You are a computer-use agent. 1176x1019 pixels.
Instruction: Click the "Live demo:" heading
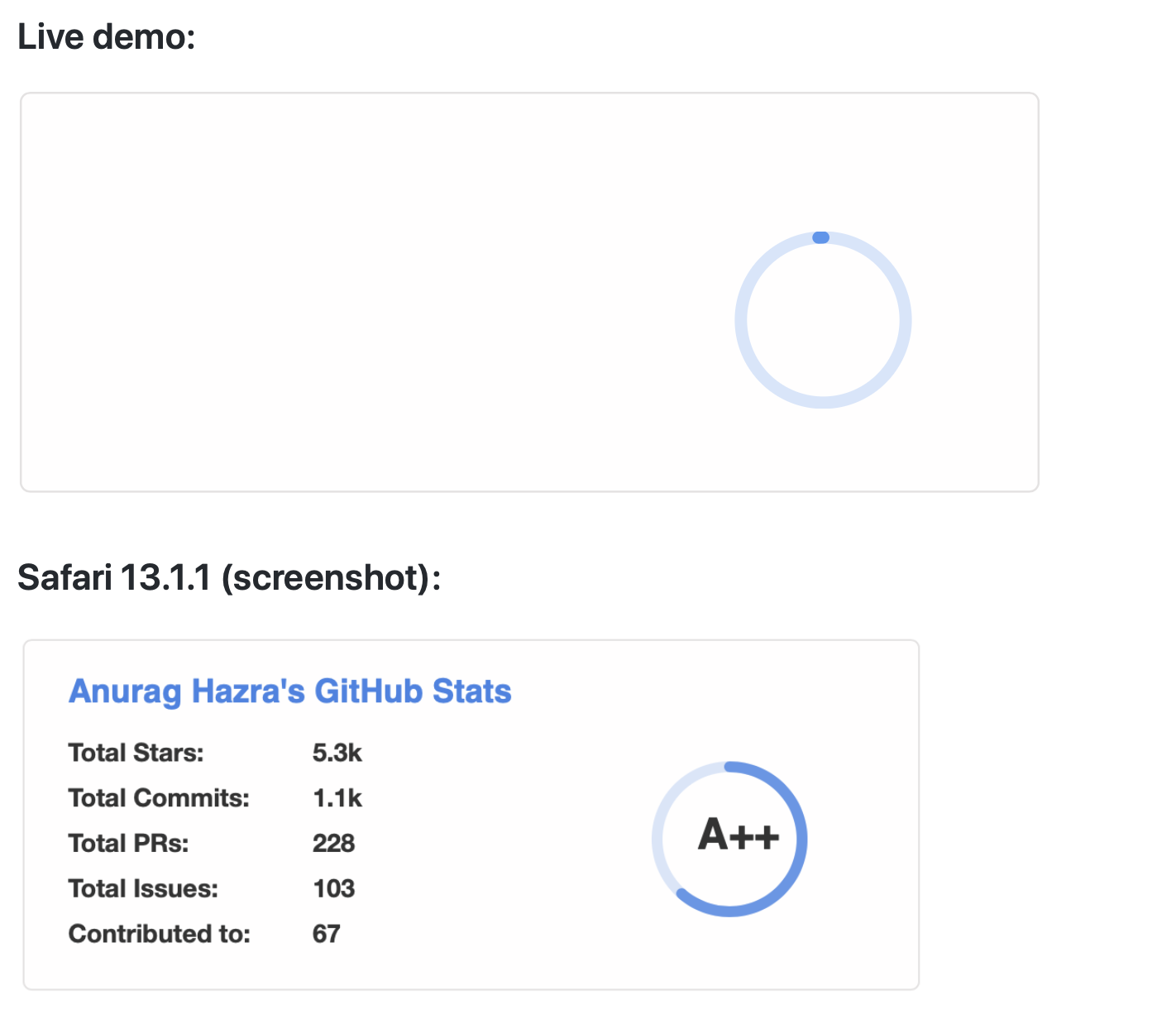coord(107,37)
